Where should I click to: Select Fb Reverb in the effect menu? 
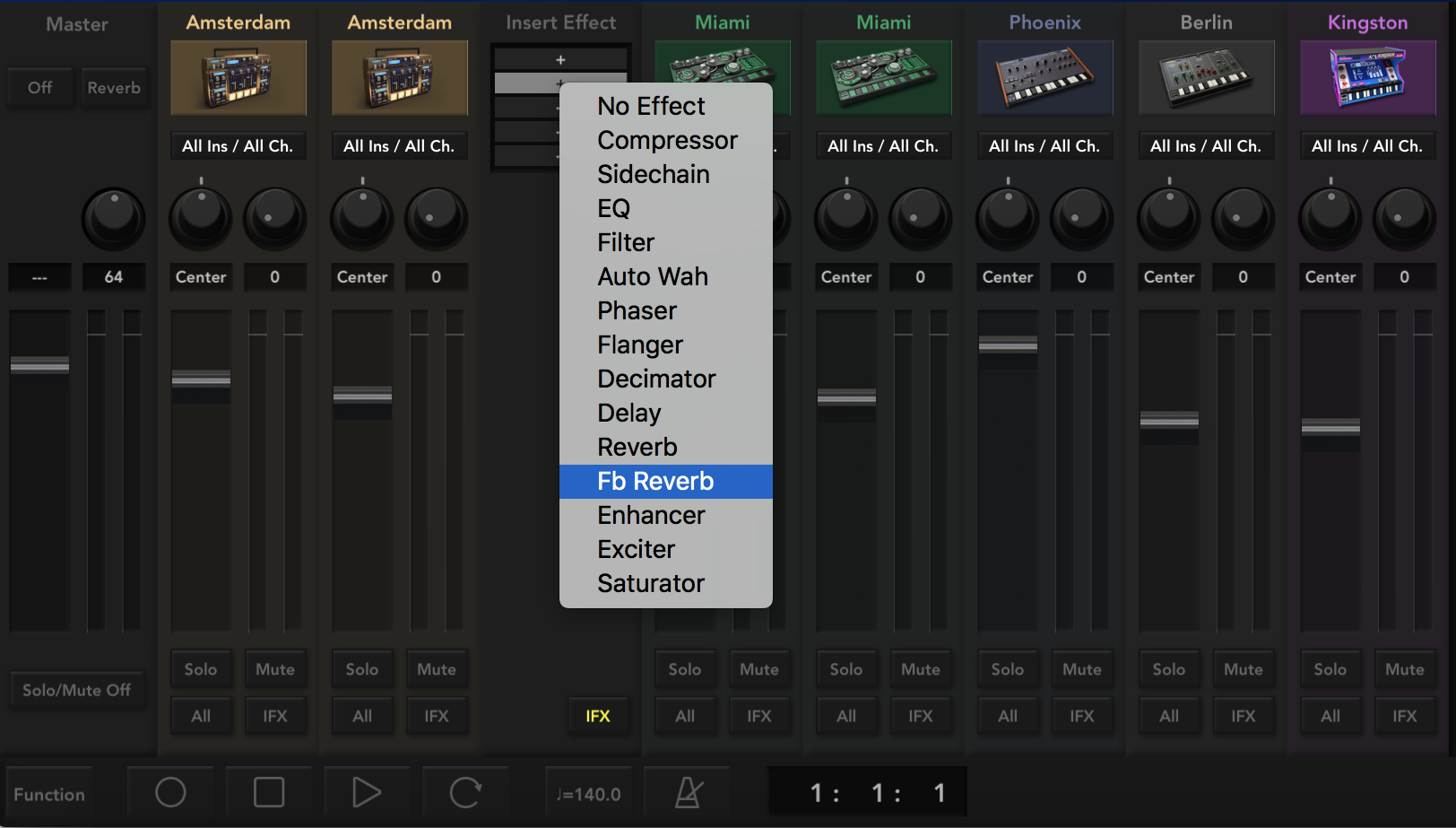click(x=666, y=481)
